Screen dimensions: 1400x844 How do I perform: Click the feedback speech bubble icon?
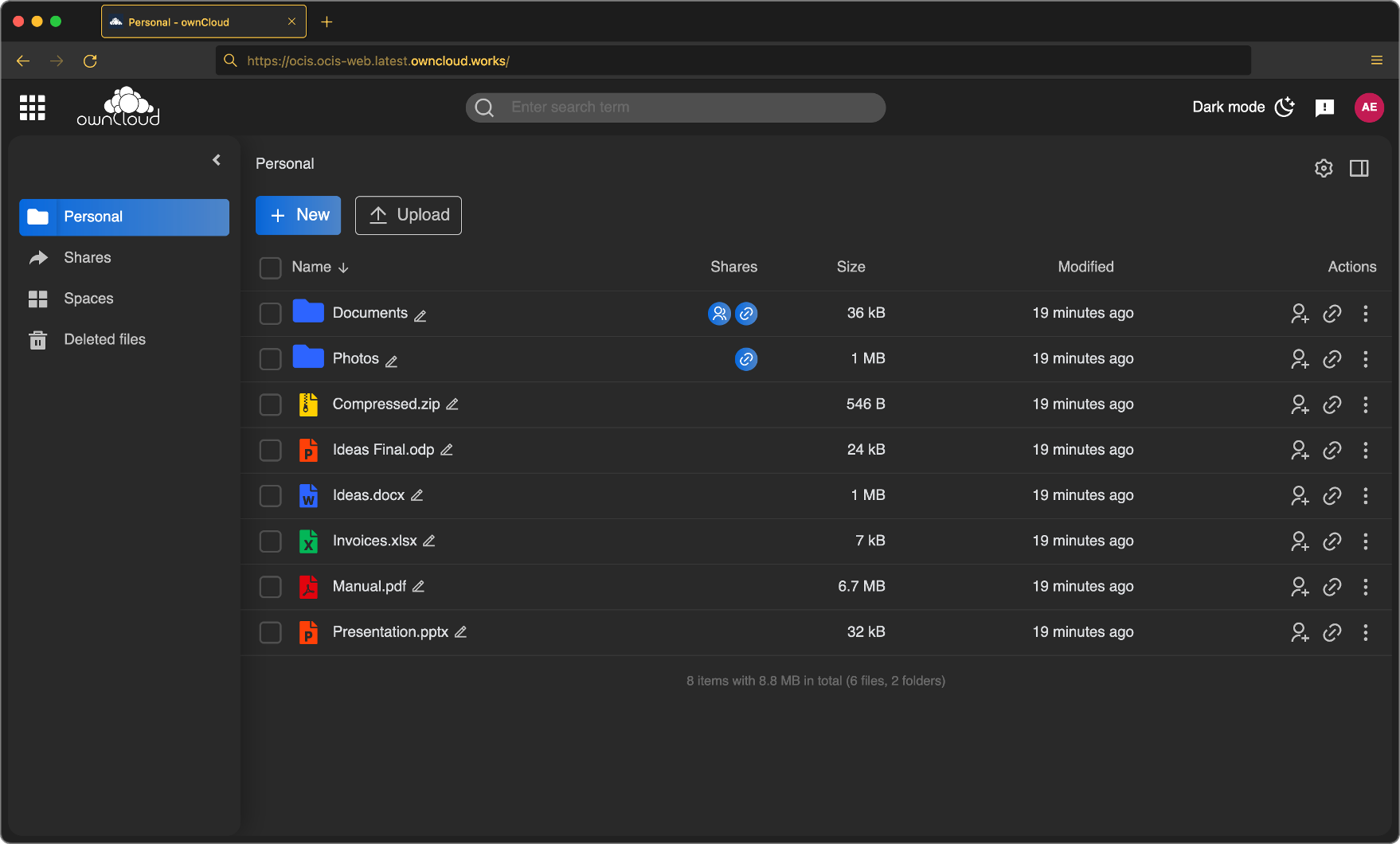(x=1324, y=107)
